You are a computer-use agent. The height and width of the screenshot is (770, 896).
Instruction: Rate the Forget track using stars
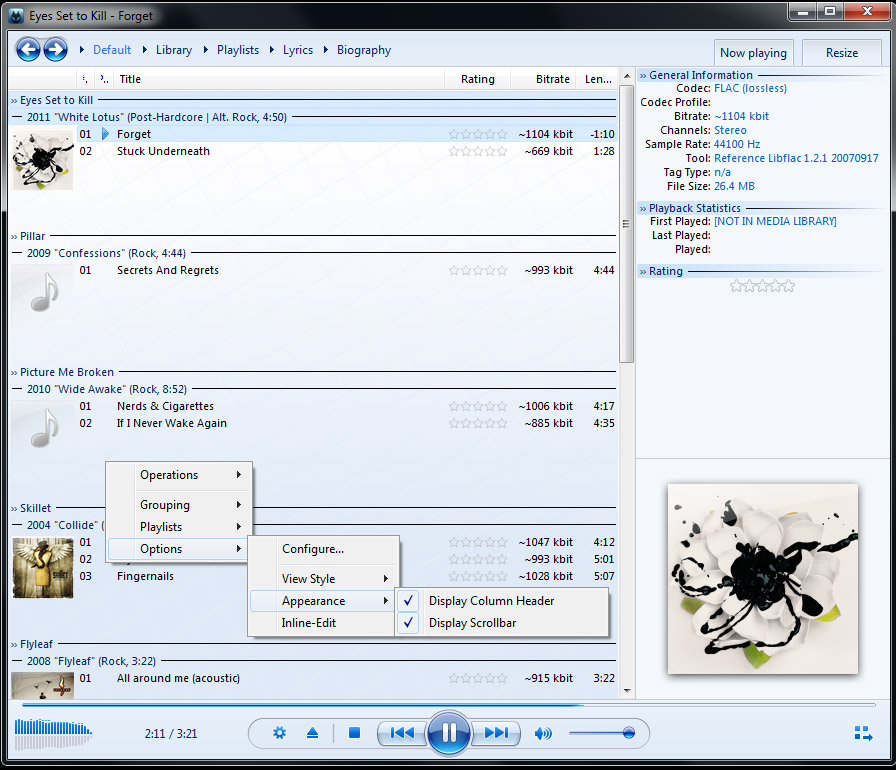click(x=478, y=134)
